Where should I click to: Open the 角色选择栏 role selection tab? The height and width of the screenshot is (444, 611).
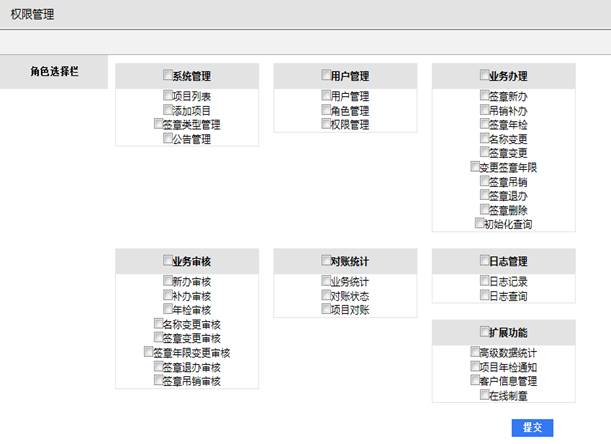click(x=54, y=72)
